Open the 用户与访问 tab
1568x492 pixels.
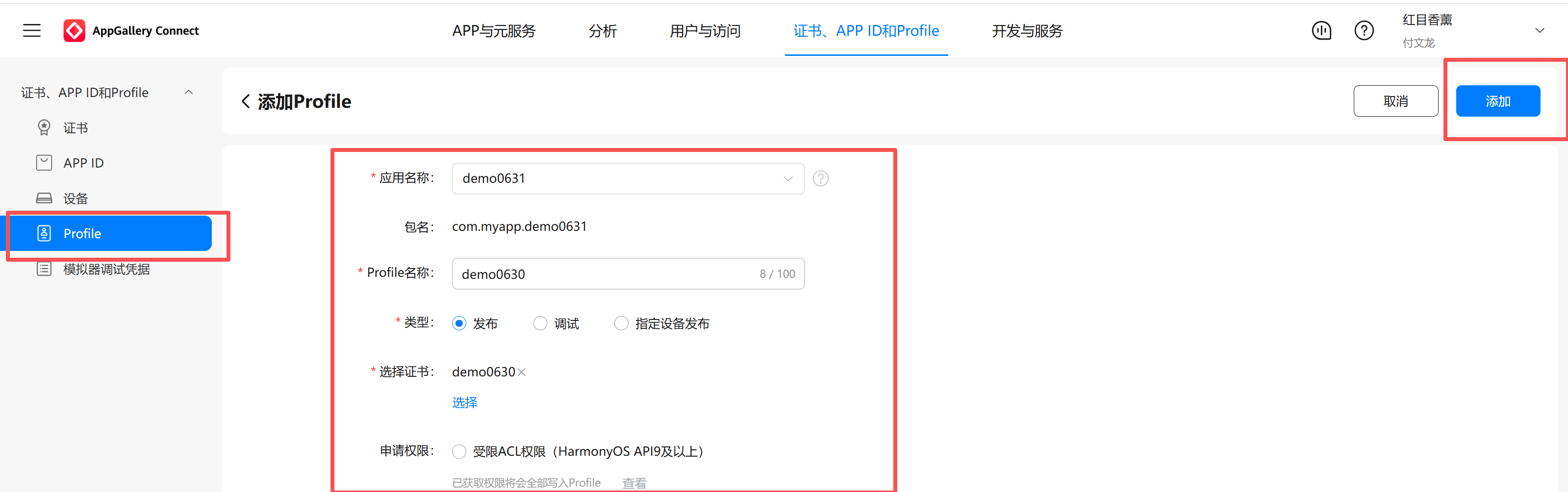click(x=705, y=31)
